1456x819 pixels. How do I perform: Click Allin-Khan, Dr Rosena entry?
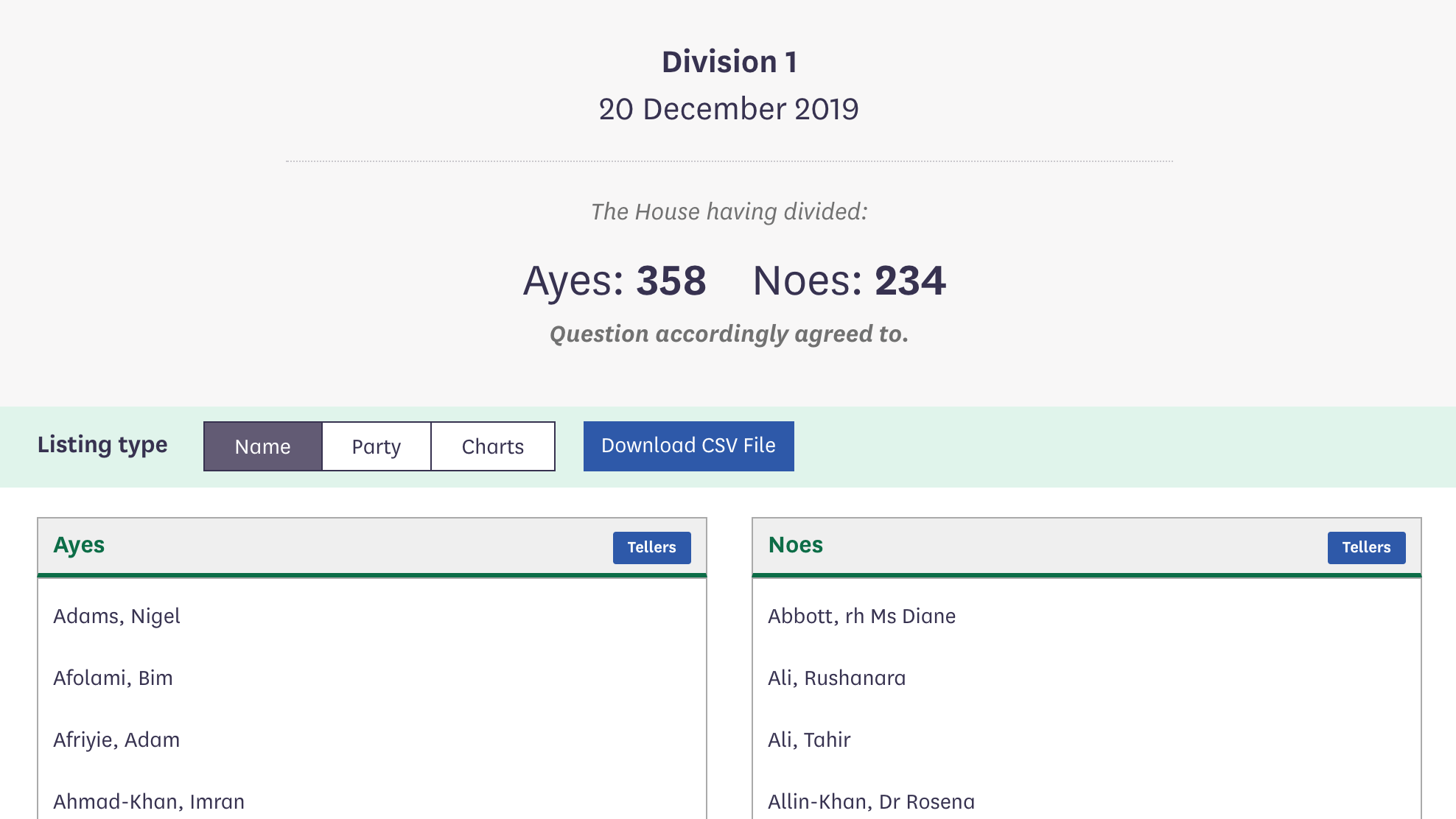point(871,801)
